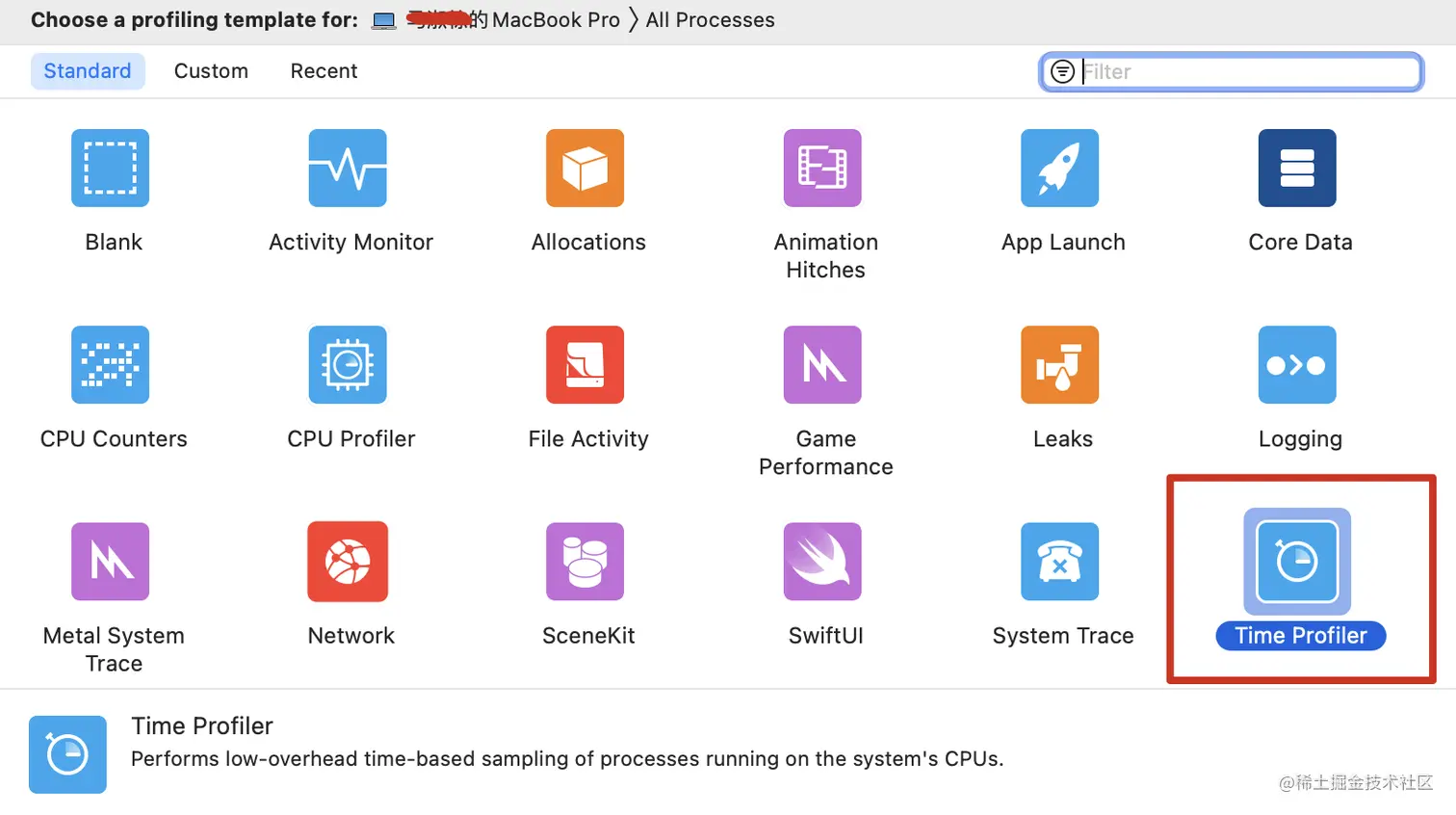
Task: Click the Leaks label
Action: (x=1063, y=438)
